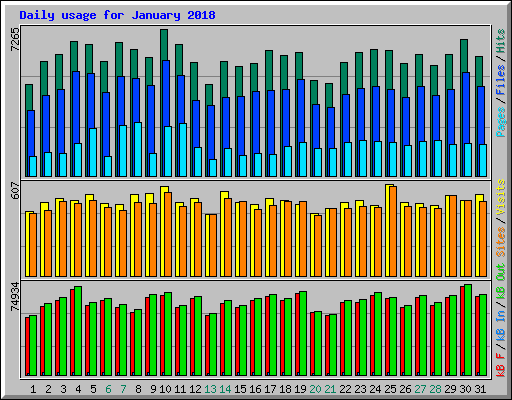
Task: Select the dark green Hits bar for day 30
Action: 464,56
